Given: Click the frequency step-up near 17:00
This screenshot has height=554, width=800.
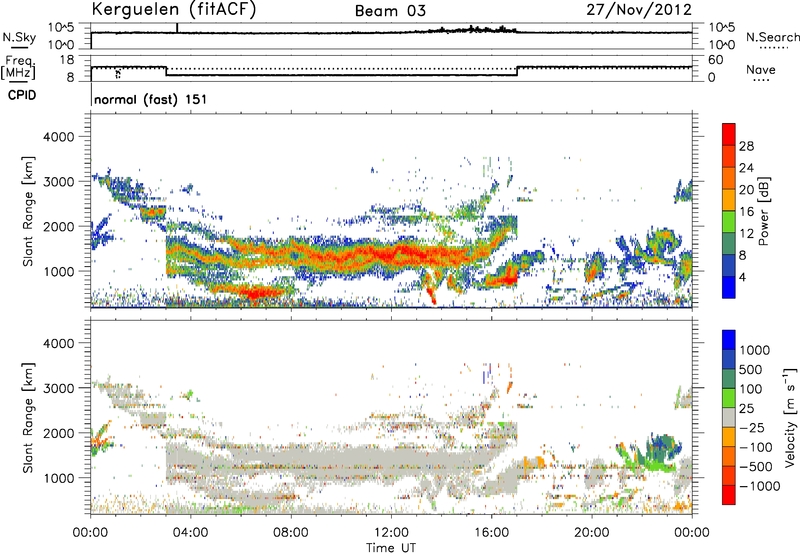Looking at the screenshot, I should click(517, 71).
